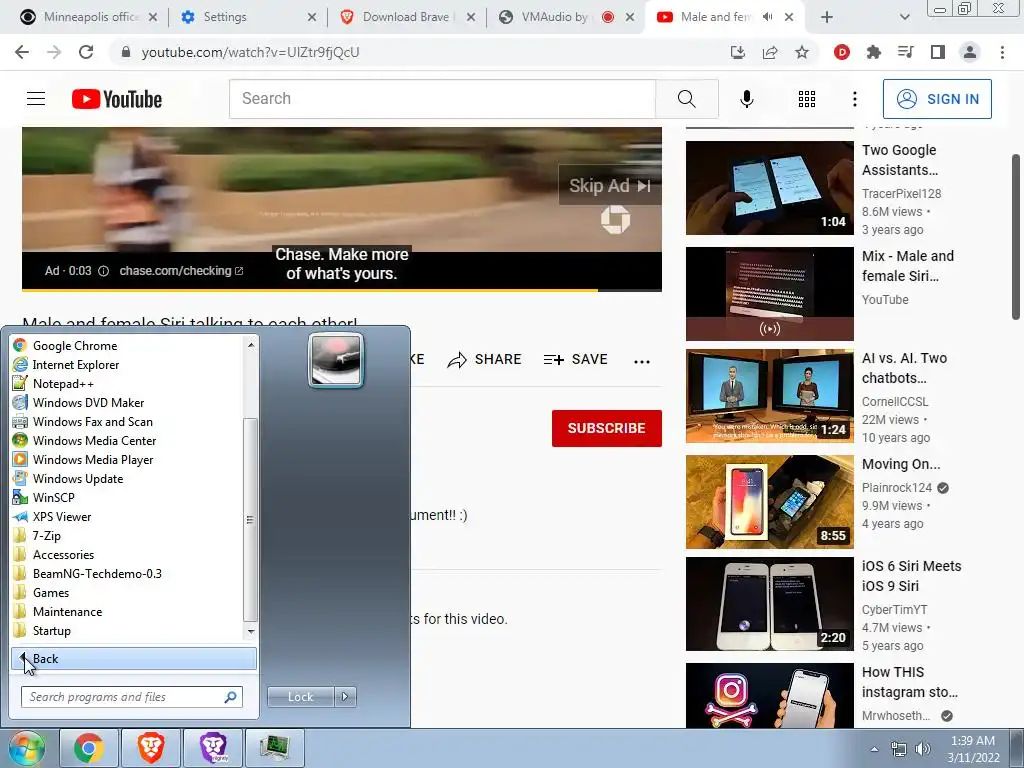Click the Windows Start orb
Viewport: 1024px width, 768px height.
pos(26,748)
